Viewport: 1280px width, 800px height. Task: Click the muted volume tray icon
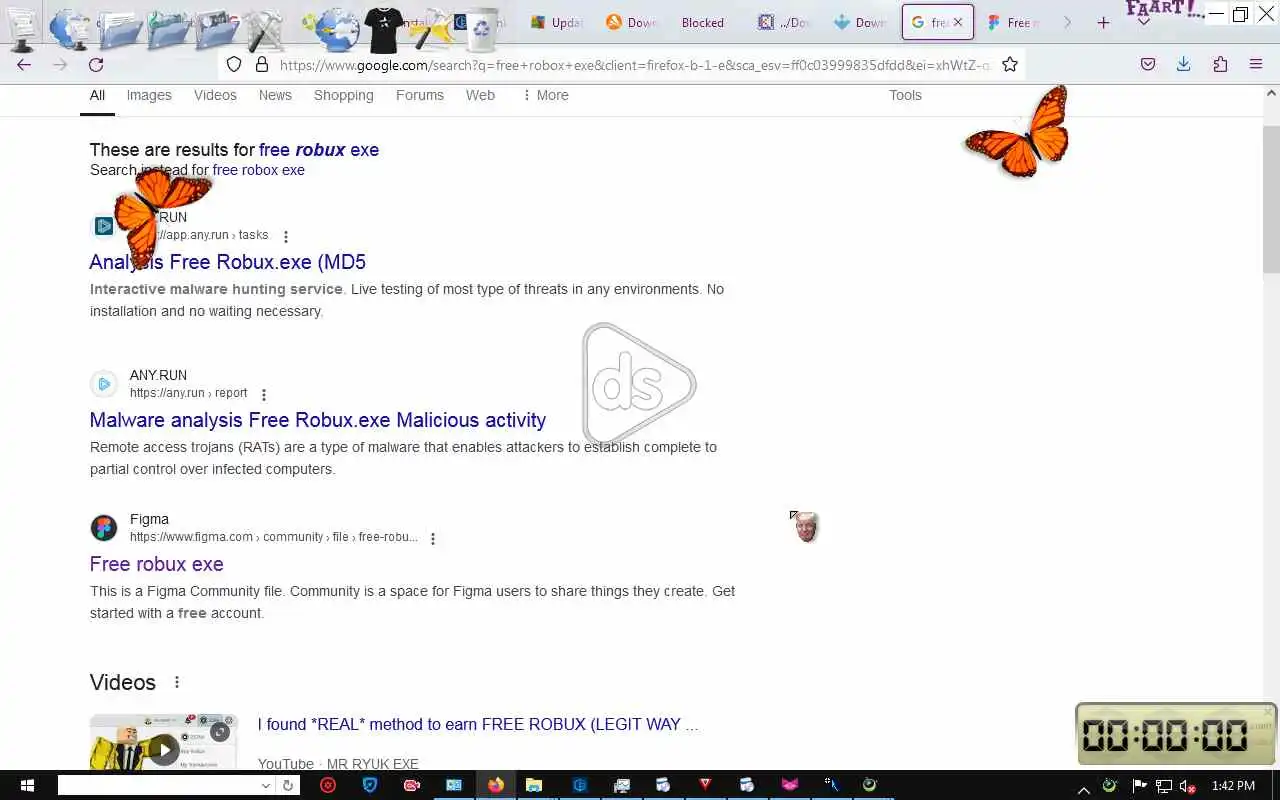tap(1186, 786)
